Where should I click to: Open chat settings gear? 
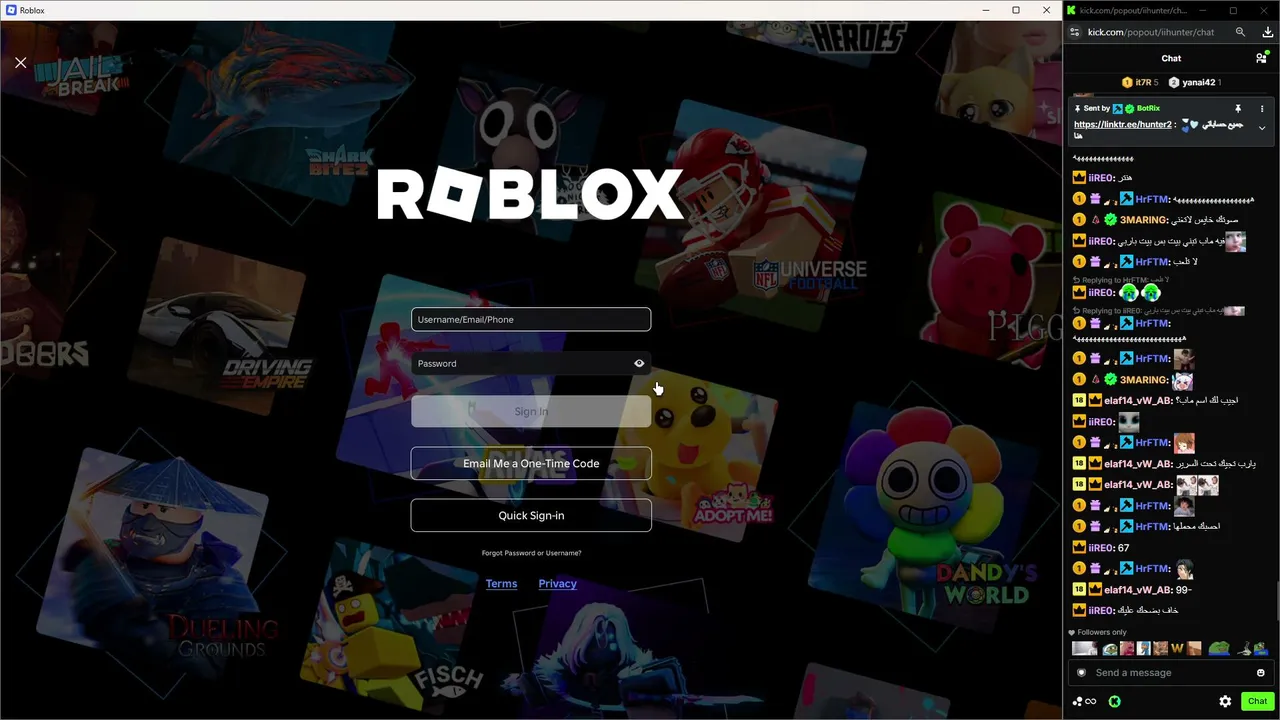(1225, 702)
